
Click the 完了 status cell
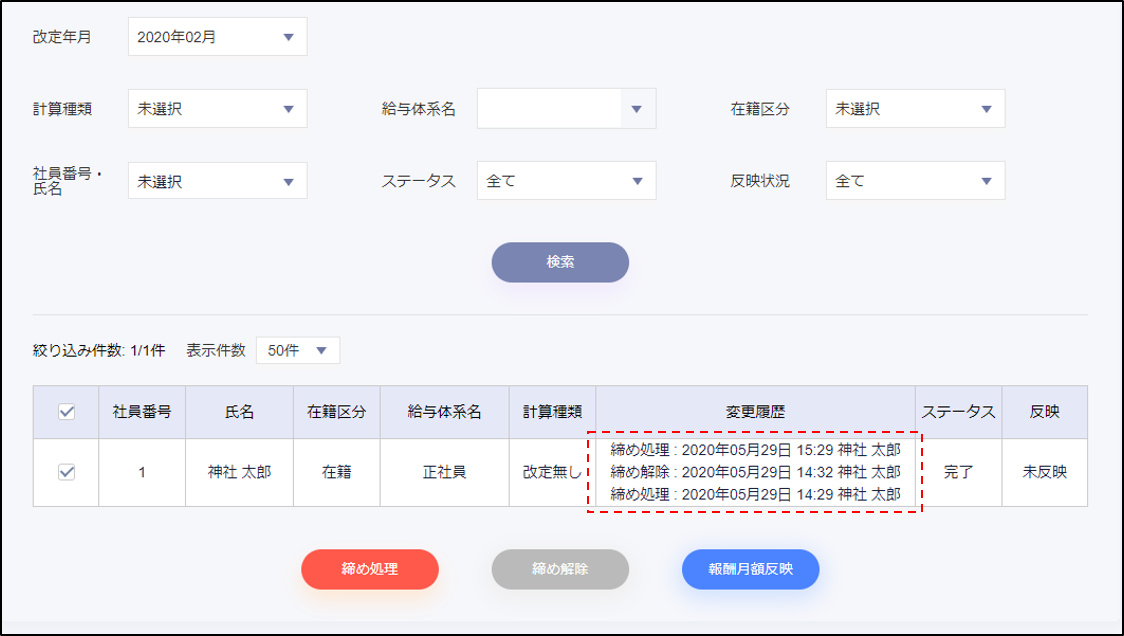click(958, 472)
